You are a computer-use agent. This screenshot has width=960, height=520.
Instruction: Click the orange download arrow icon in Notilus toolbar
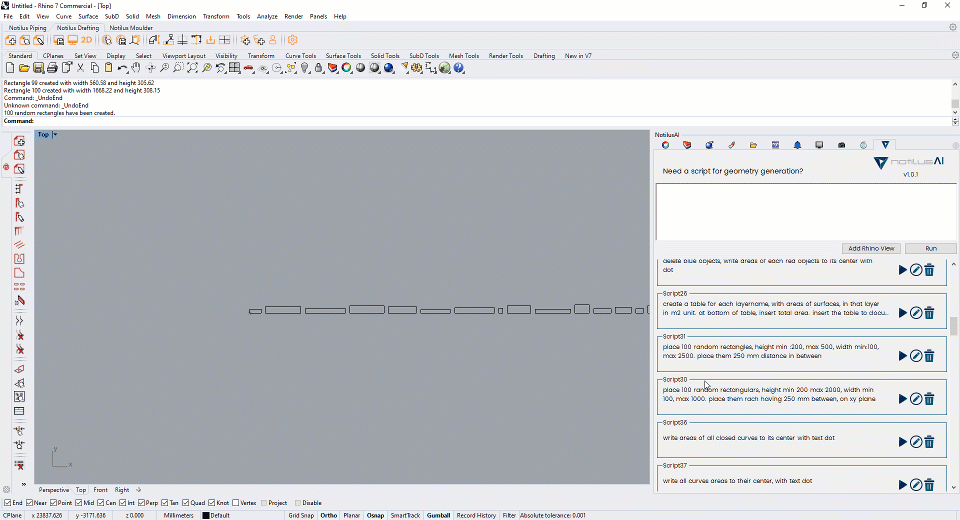click(211, 40)
